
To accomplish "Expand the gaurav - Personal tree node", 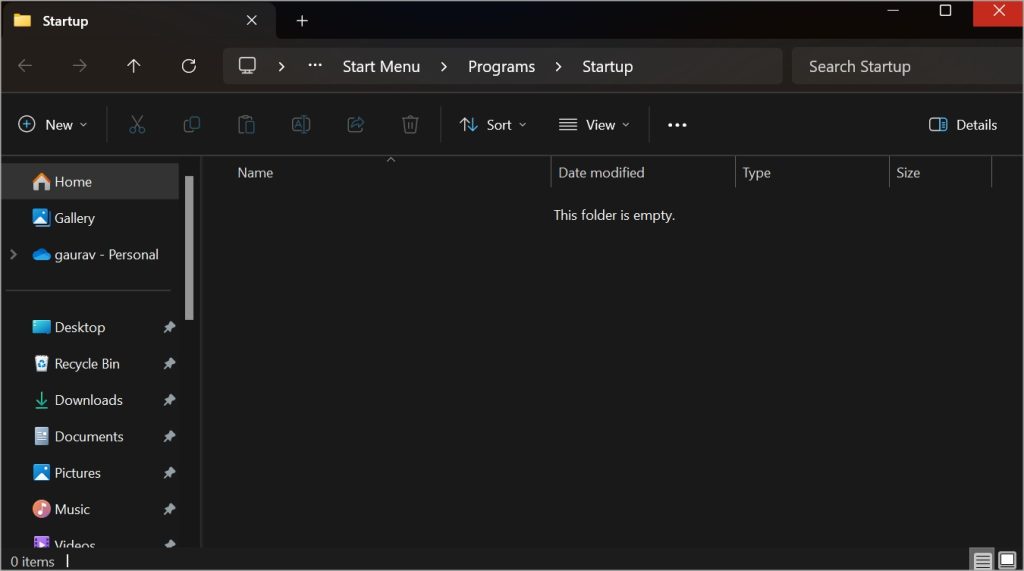I will click(13, 254).
